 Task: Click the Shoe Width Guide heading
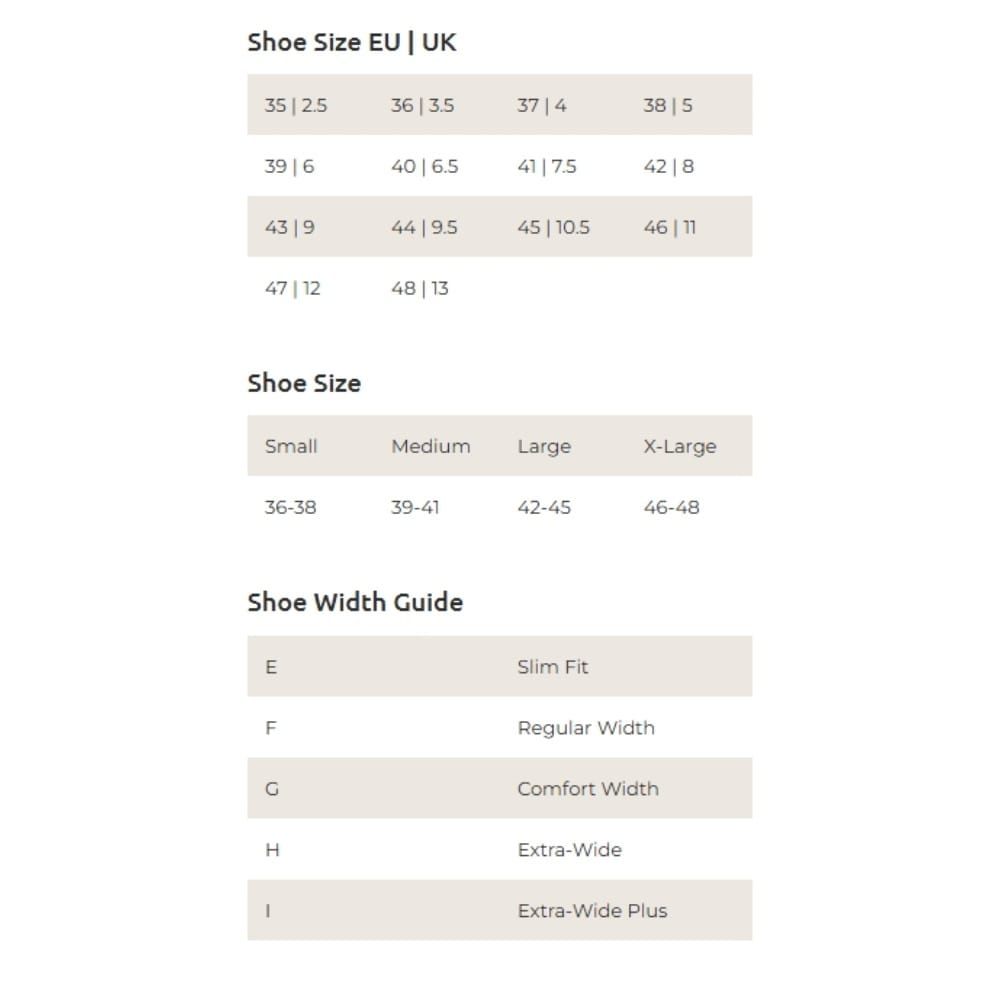[x=355, y=602]
